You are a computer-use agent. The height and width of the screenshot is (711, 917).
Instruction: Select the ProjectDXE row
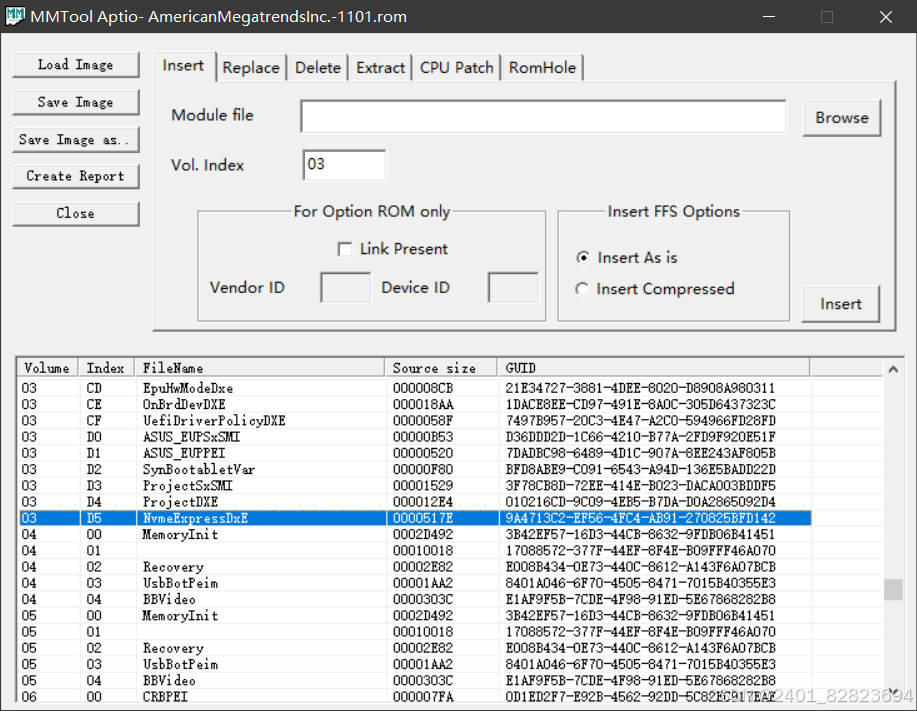tap(415, 502)
